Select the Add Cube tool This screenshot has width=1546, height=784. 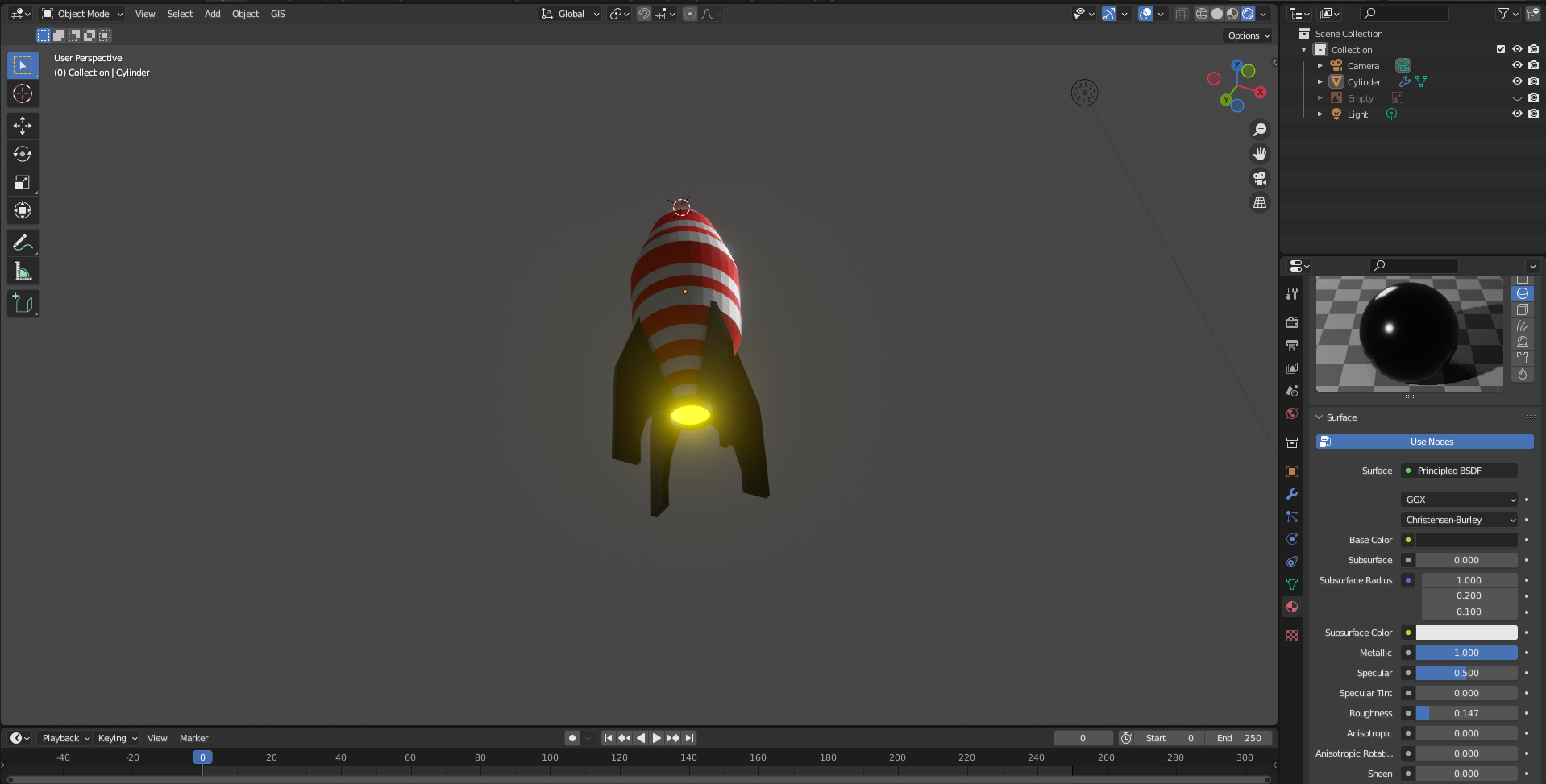[x=23, y=304]
